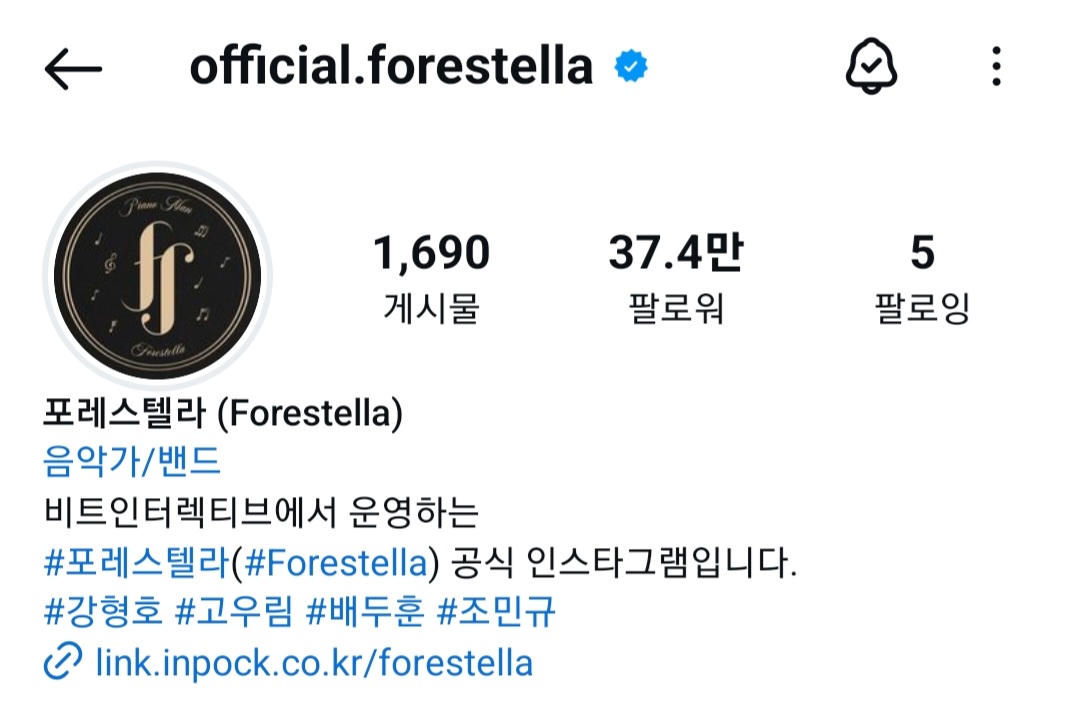Tap the back arrow icon
The width and height of the screenshot is (1070, 704).
[x=73, y=68]
